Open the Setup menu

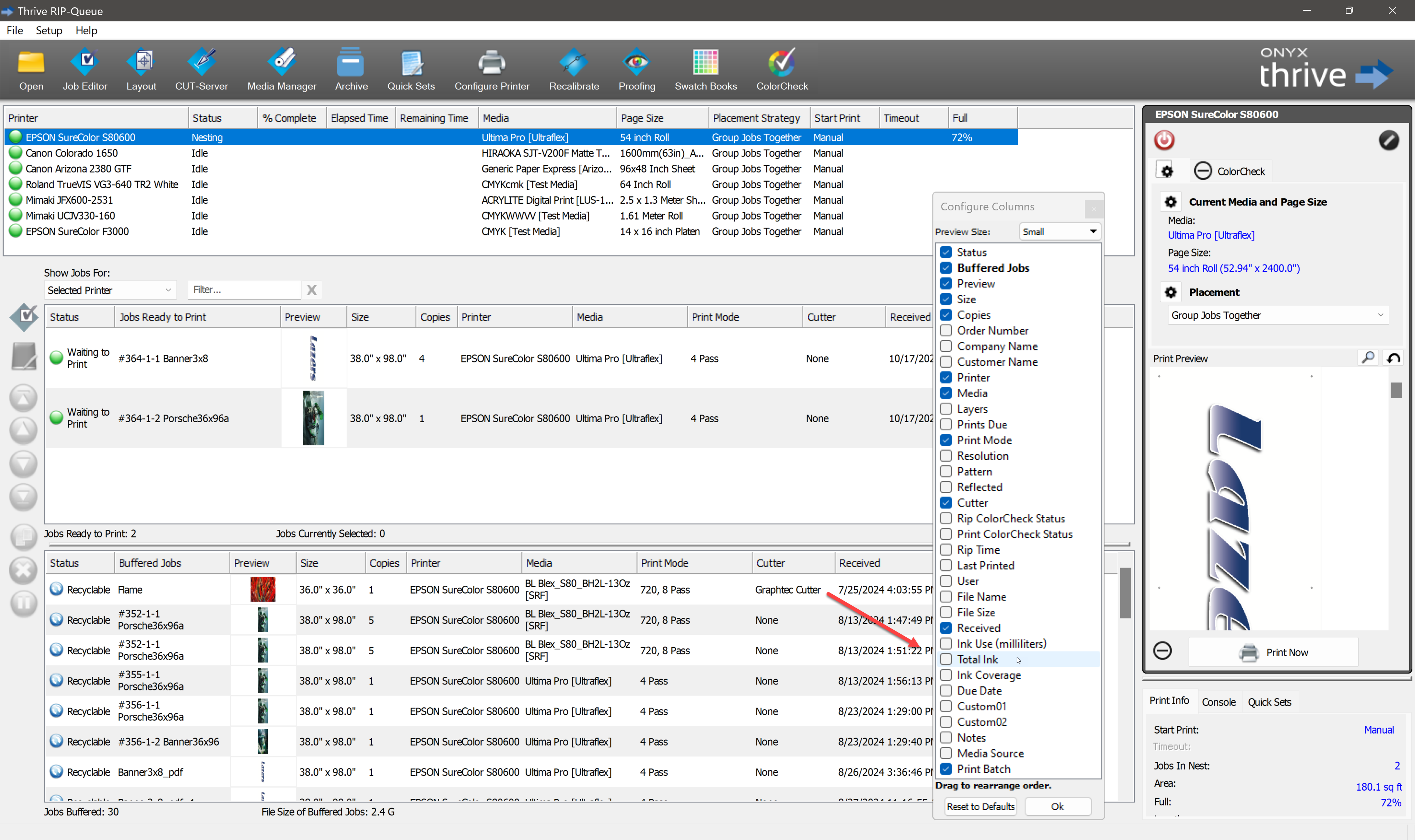click(x=49, y=31)
